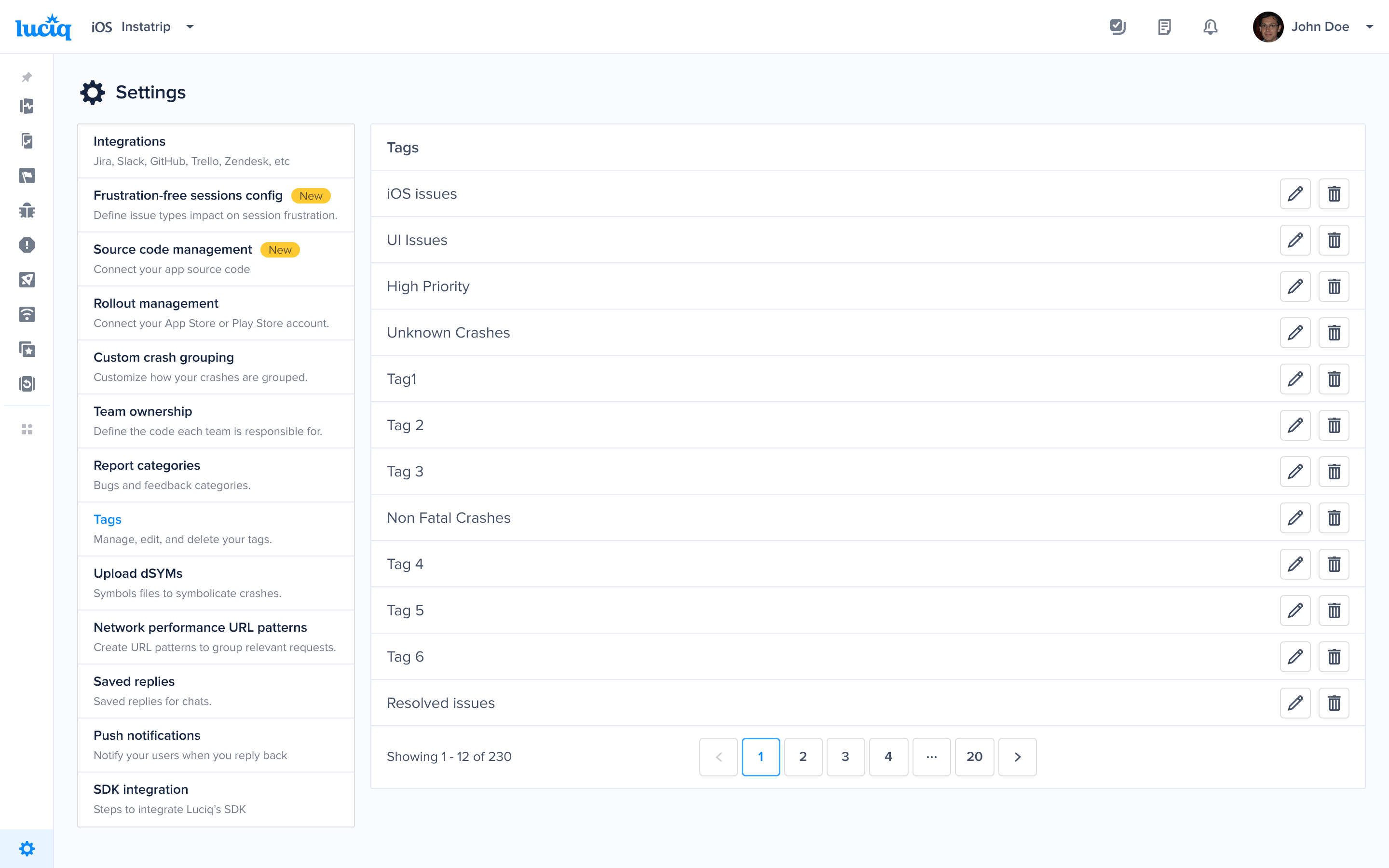Image resolution: width=1389 pixels, height=868 pixels.
Task: Click the trash icon for Tag 4
Action: click(1334, 564)
